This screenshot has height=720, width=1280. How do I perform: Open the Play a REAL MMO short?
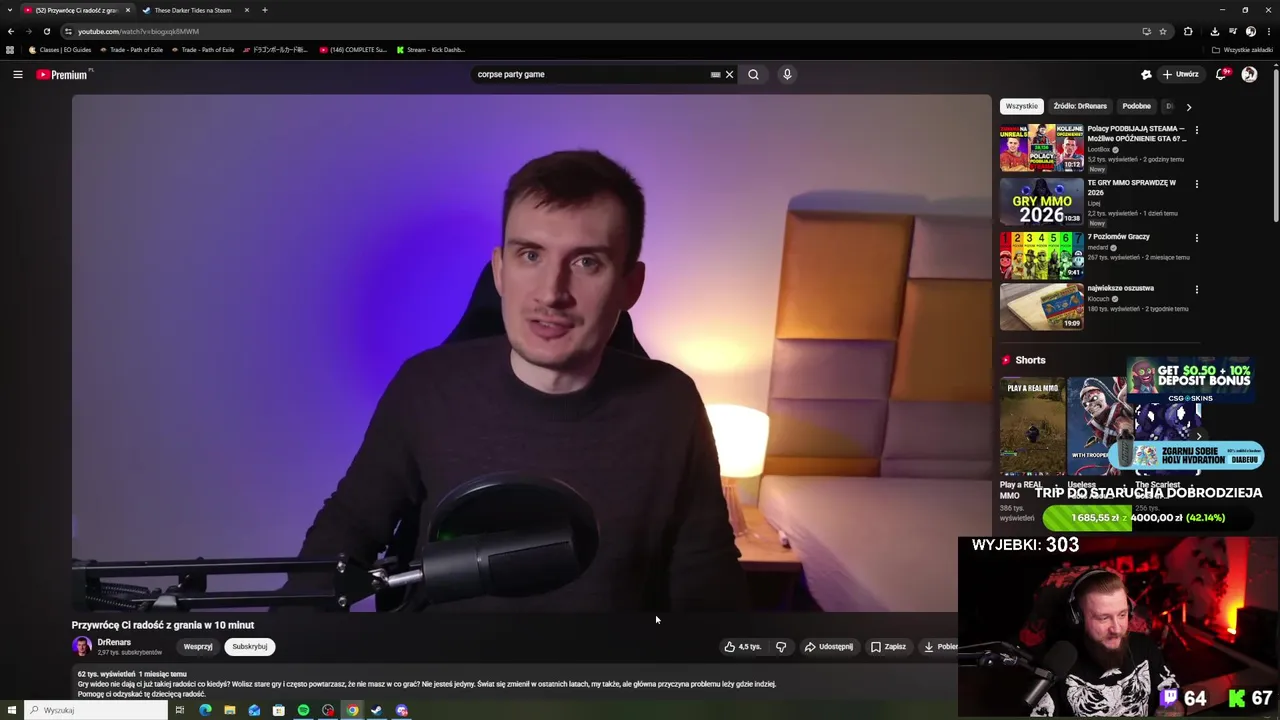click(1032, 426)
